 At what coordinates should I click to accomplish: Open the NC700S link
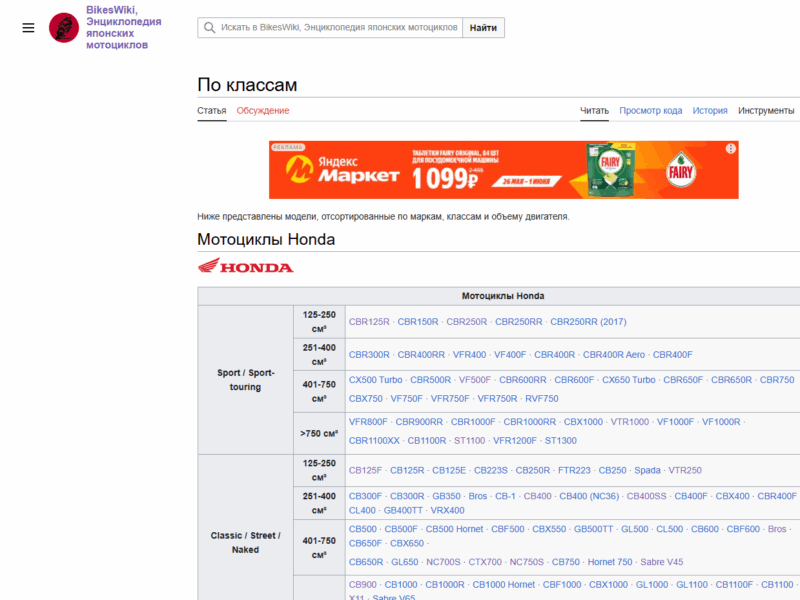pos(443,562)
